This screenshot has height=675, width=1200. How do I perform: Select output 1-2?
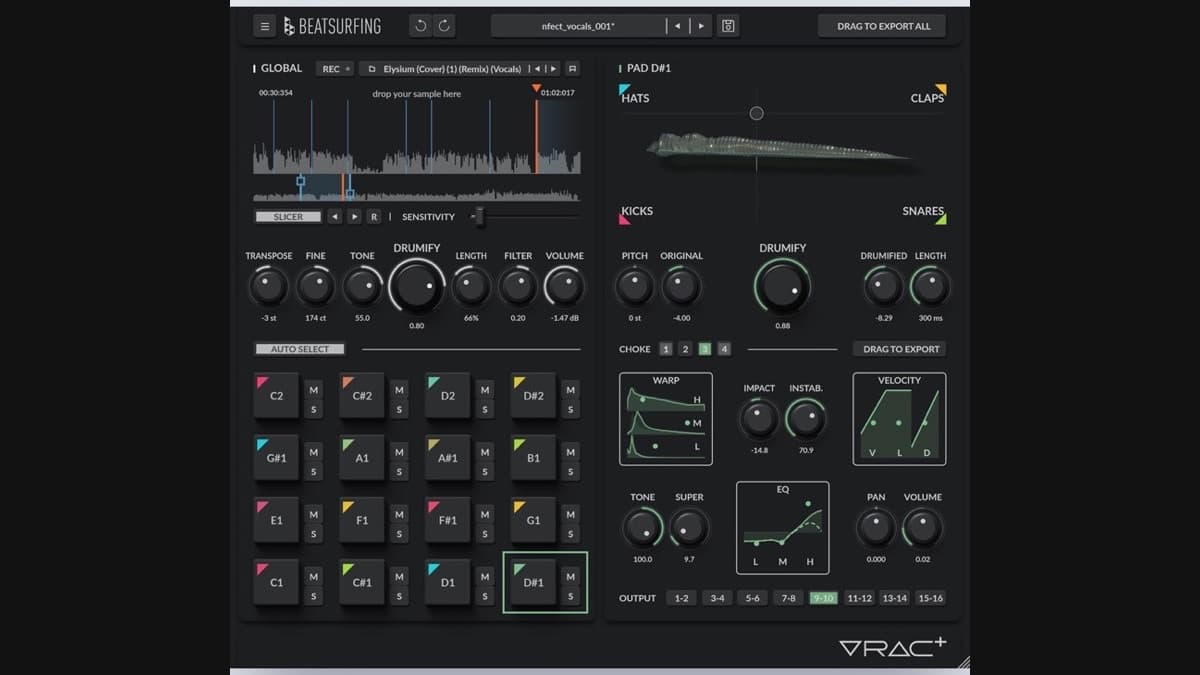coord(681,598)
